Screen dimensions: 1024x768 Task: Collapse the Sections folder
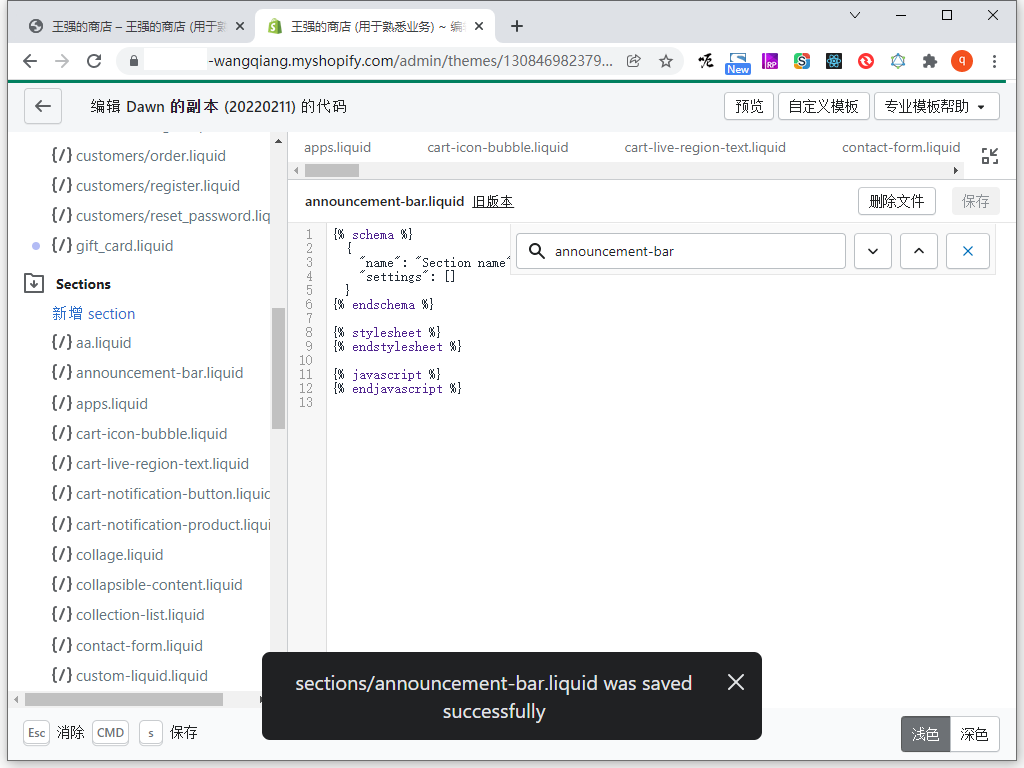[34, 284]
